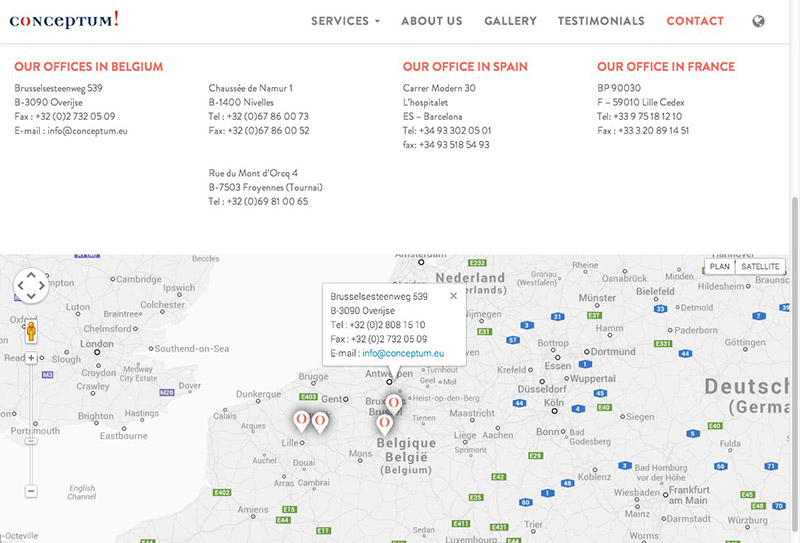Zoom in with the map plus button
This screenshot has height=543, width=800.
coord(31,358)
